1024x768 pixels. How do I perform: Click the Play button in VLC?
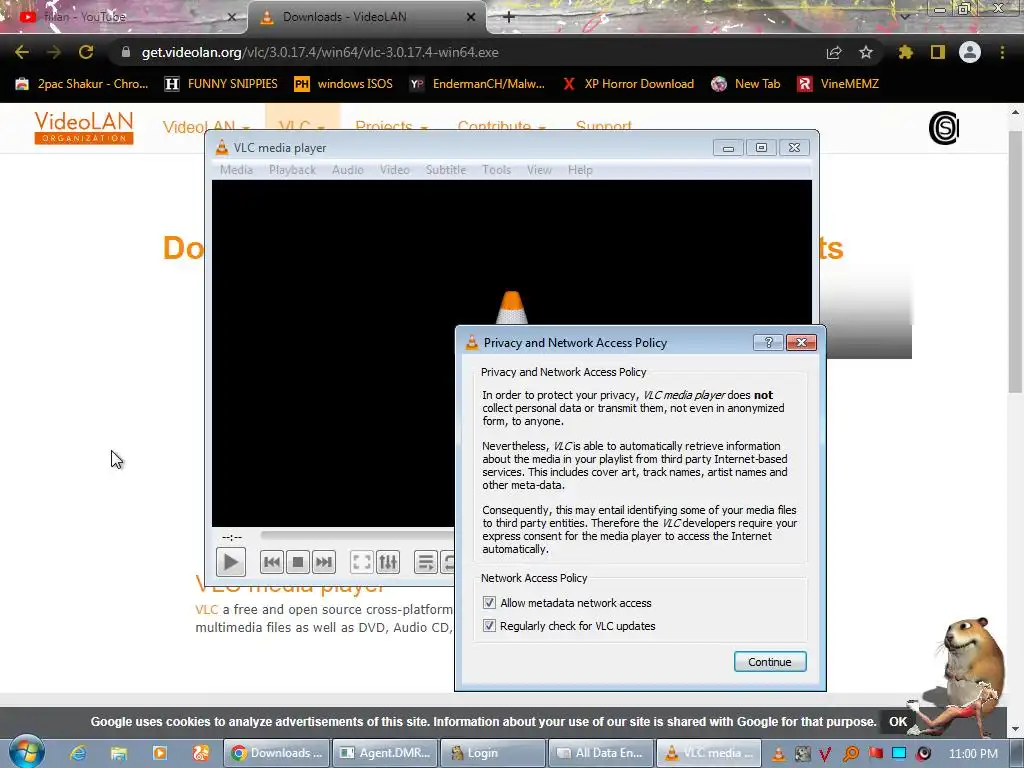tap(231, 562)
